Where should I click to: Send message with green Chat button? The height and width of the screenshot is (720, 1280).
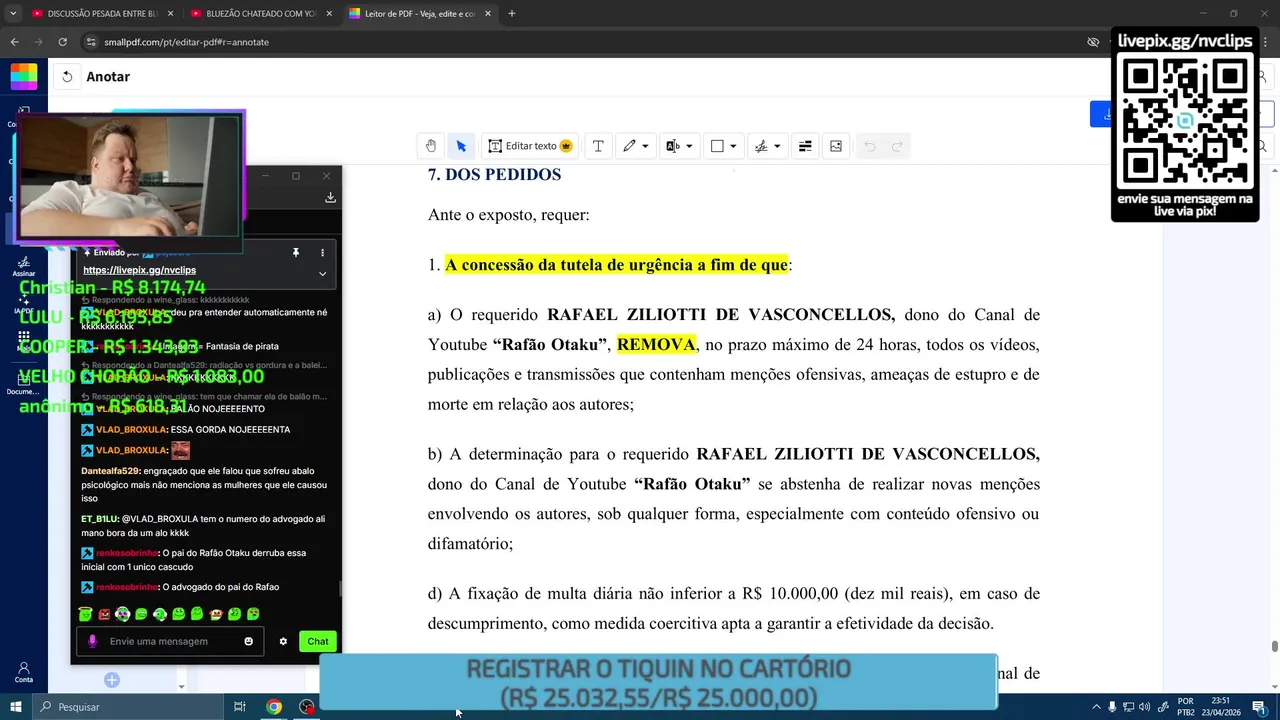(x=318, y=641)
